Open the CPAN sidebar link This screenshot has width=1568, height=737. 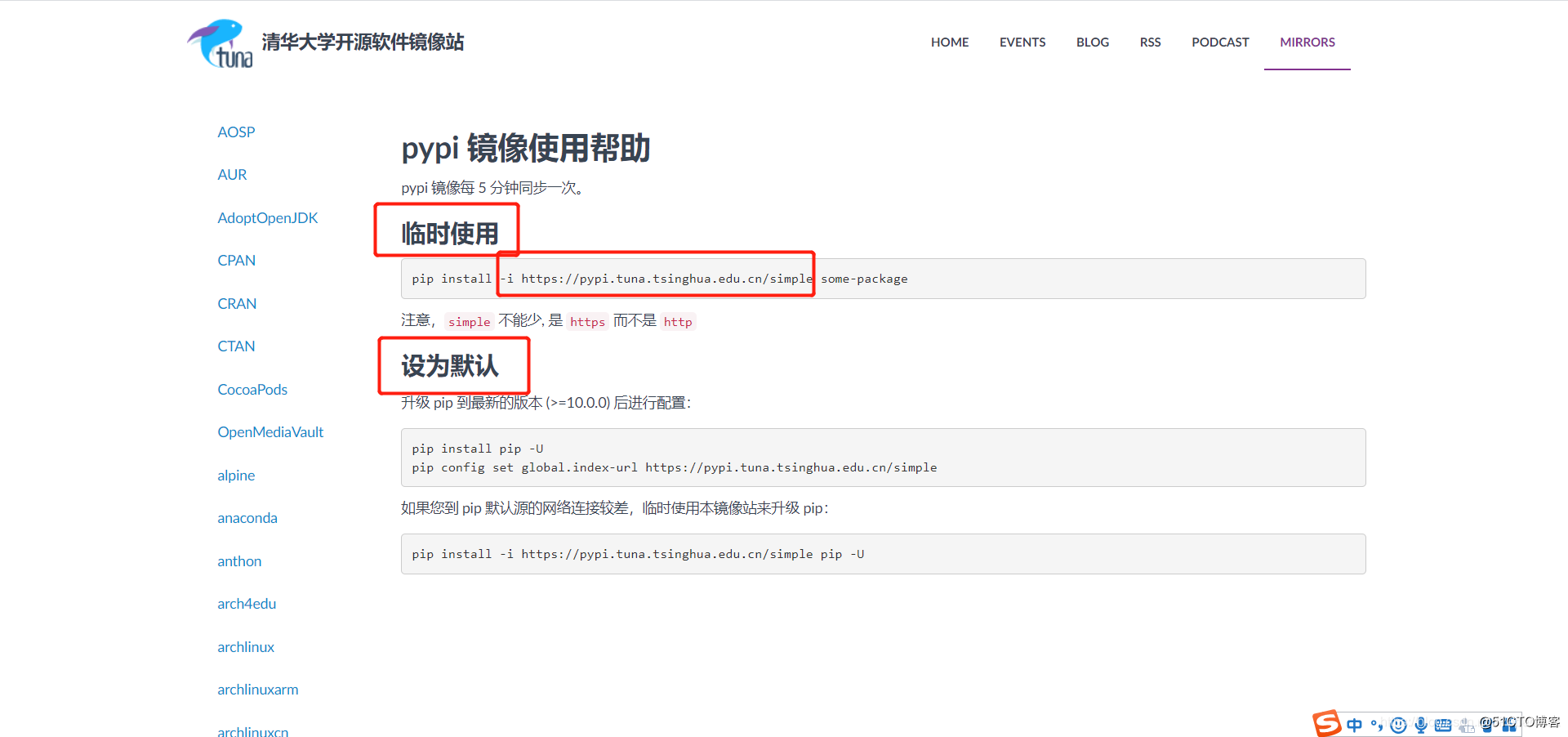tap(236, 261)
